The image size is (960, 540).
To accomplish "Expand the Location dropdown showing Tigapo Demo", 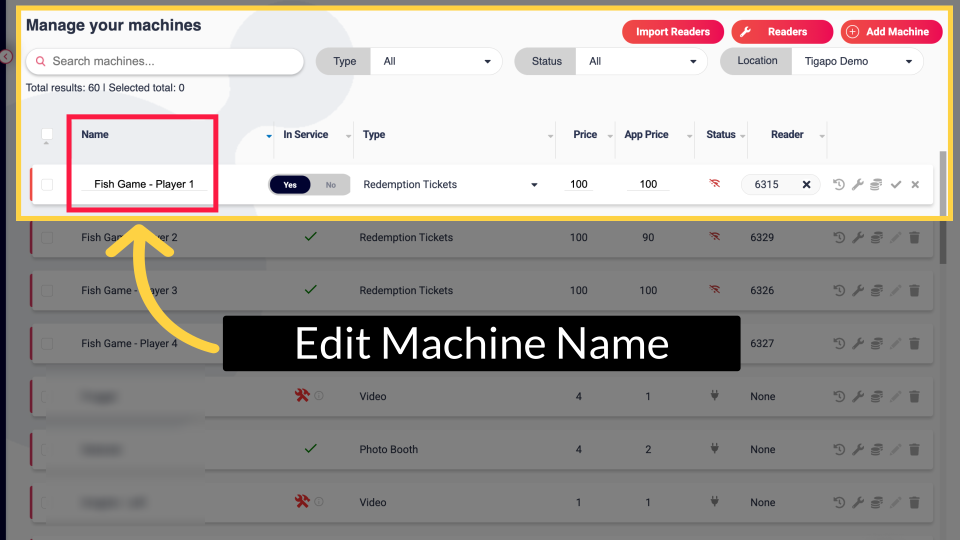I will 857,62.
